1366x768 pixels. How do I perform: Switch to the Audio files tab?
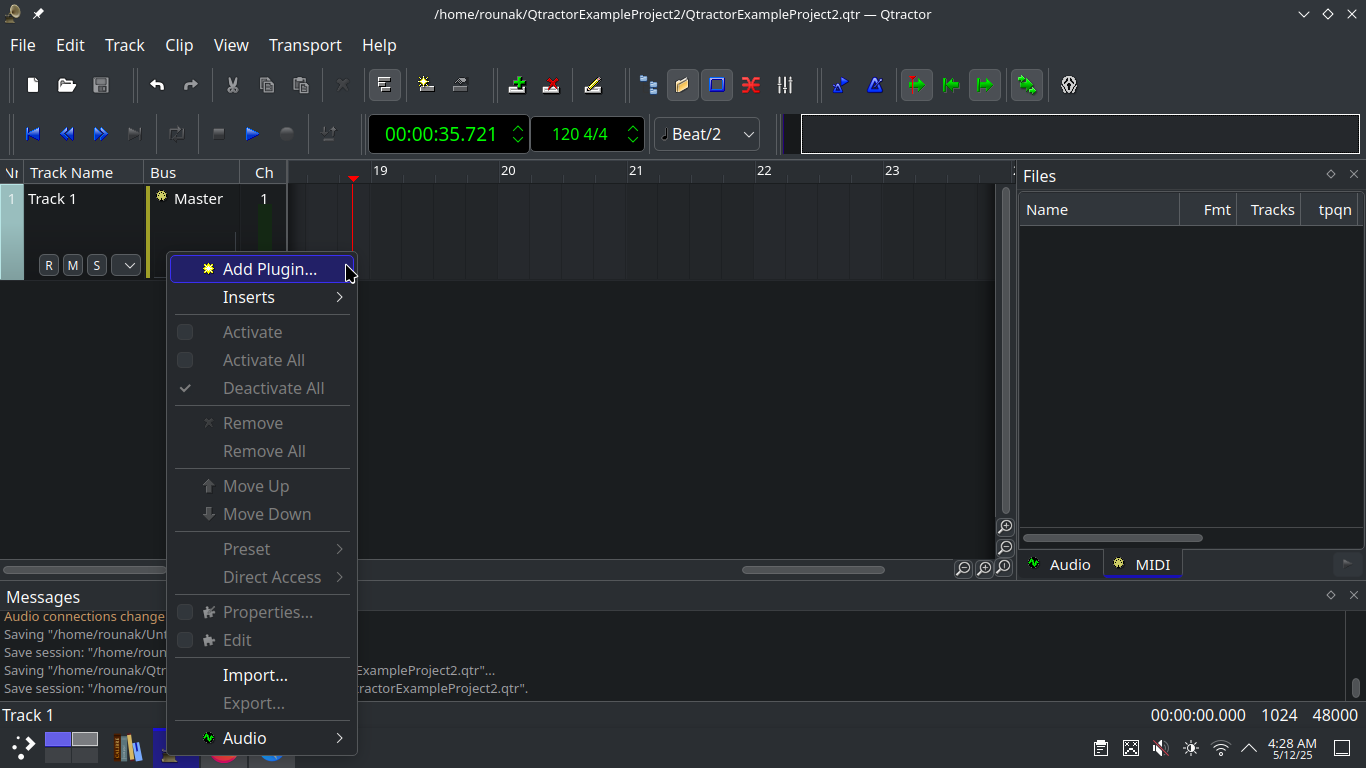pyautogui.click(x=1060, y=565)
